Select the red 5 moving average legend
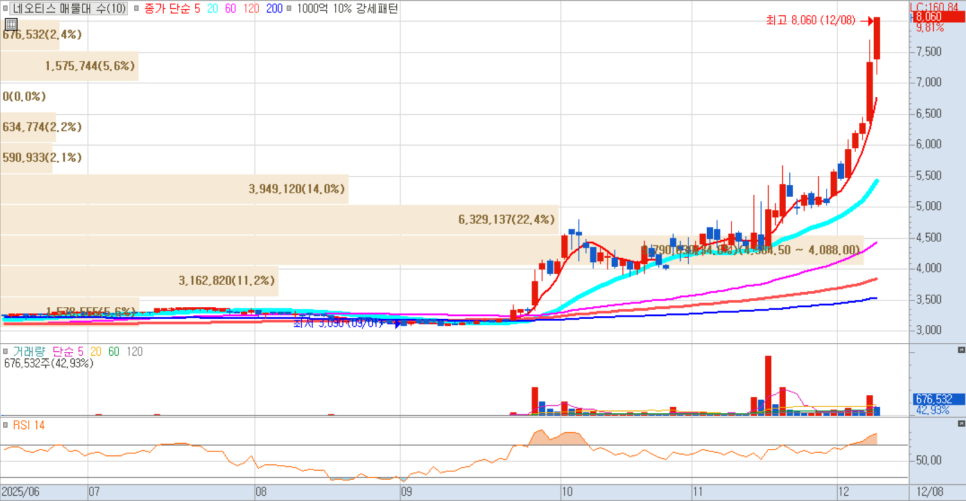Viewport: 966px width, 501px height. click(197, 9)
